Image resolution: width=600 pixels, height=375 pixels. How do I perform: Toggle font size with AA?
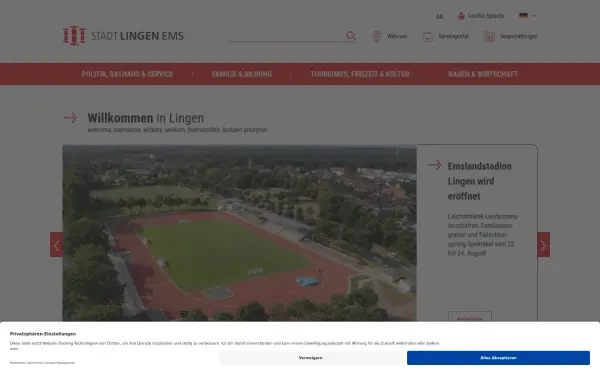pyautogui.click(x=439, y=16)
